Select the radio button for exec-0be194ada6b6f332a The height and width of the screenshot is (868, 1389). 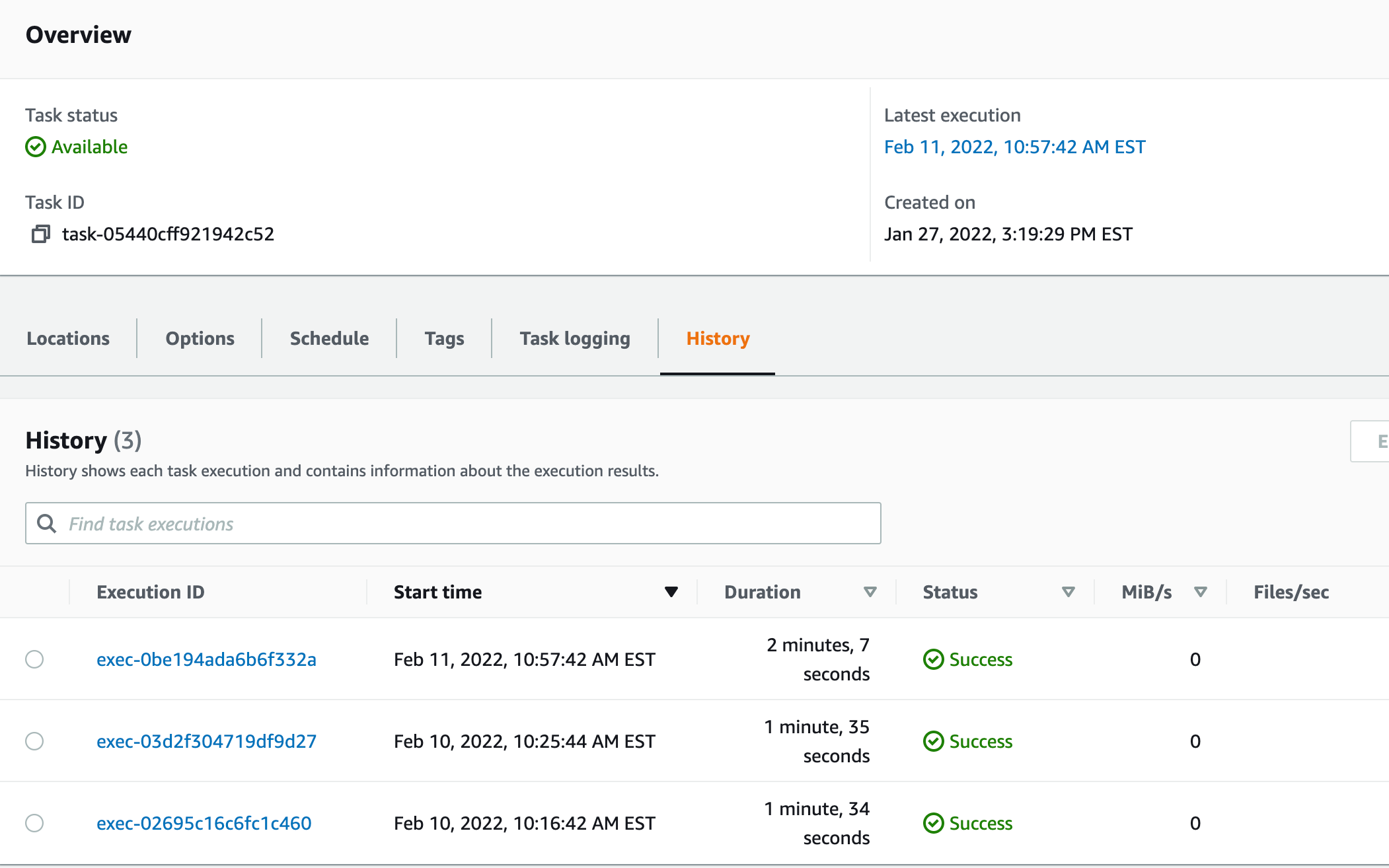(34, 659)
